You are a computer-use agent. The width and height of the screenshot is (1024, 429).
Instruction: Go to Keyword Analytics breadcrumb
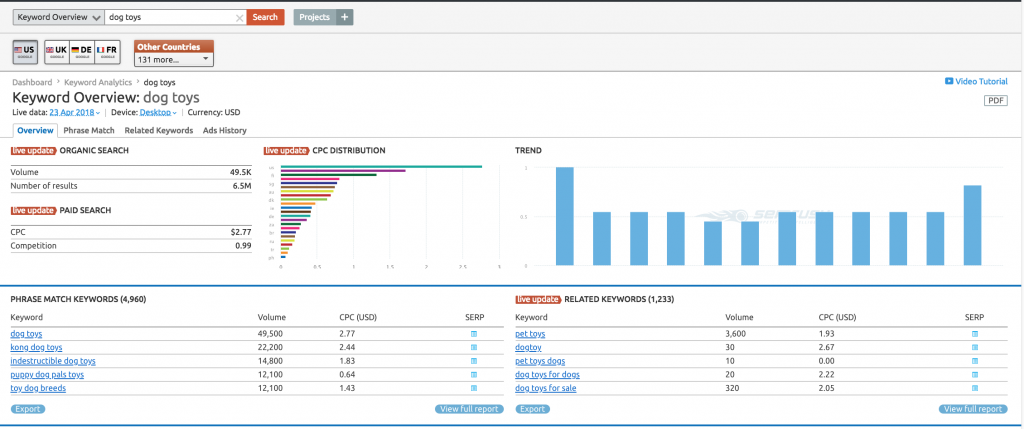click(x=98, y=82)
